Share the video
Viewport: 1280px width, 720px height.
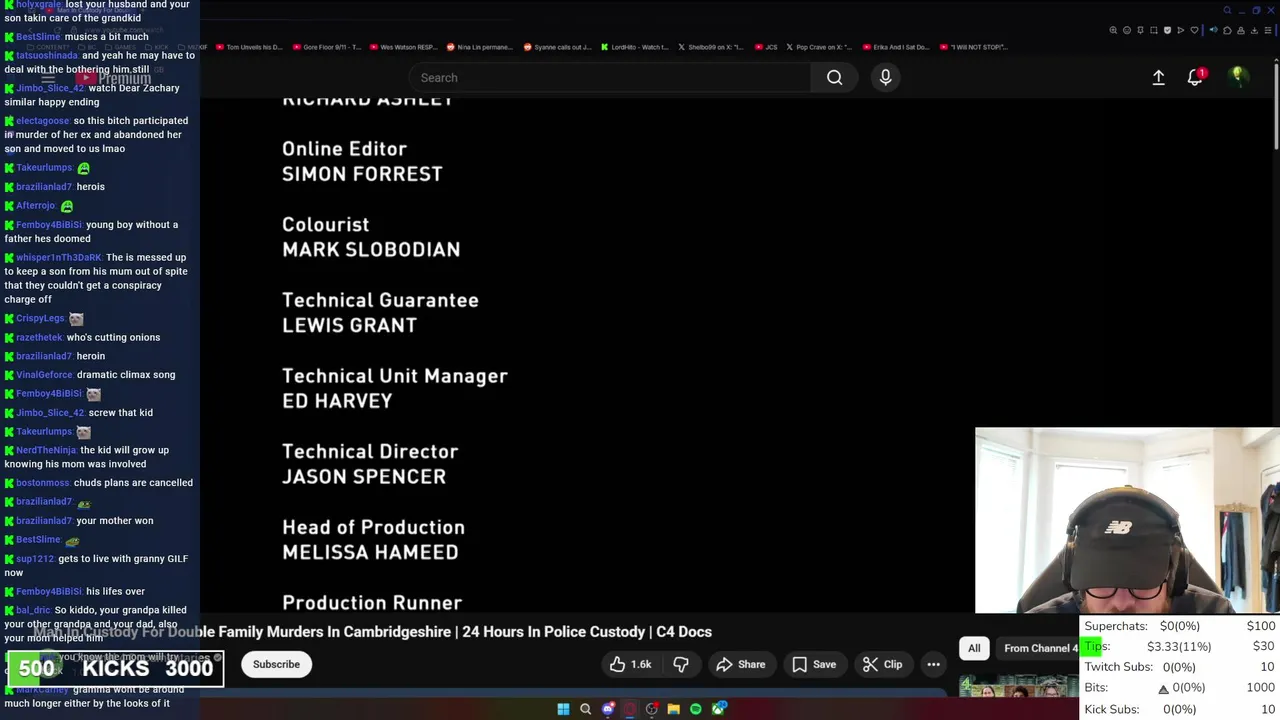tap(740, 664)
